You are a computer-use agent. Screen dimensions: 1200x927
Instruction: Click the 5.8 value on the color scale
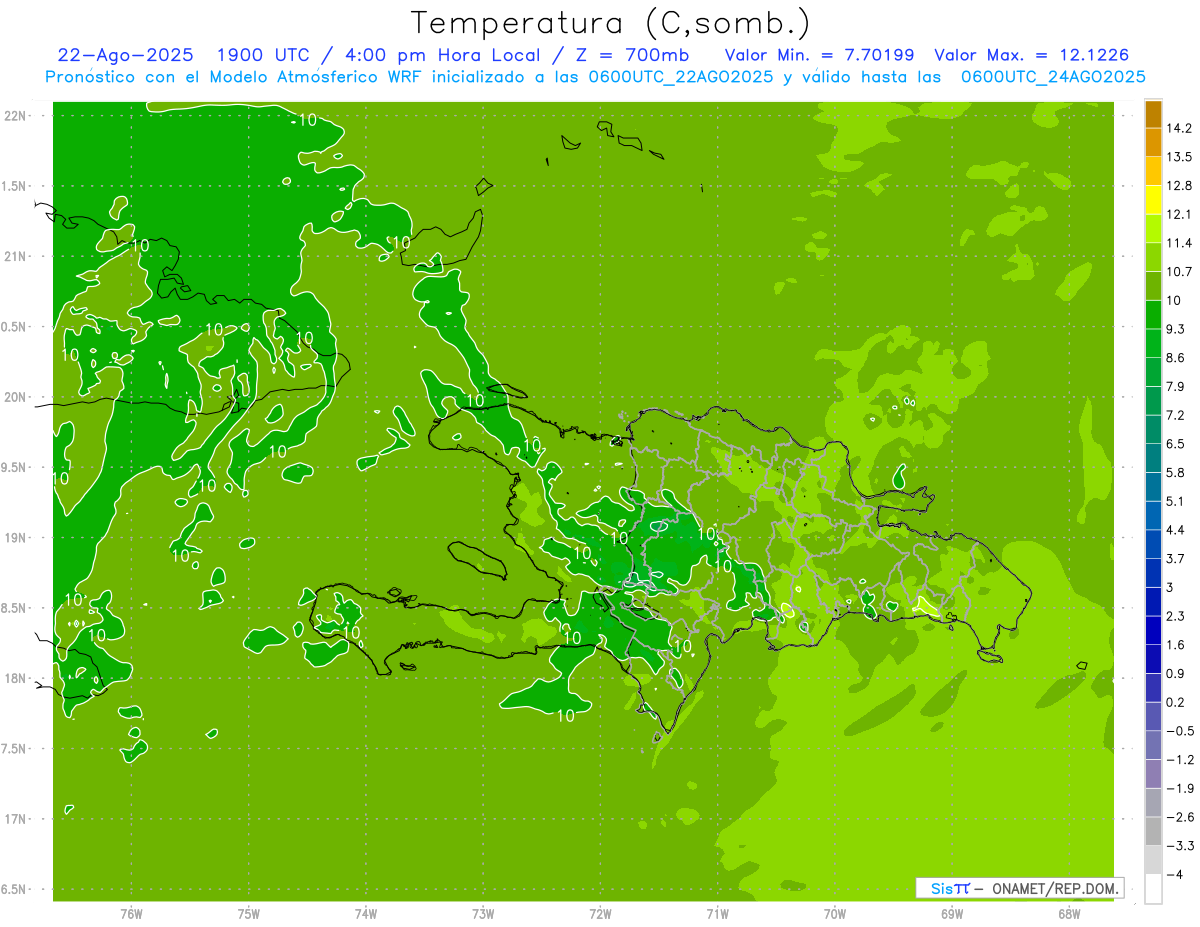pos(1176,472)
